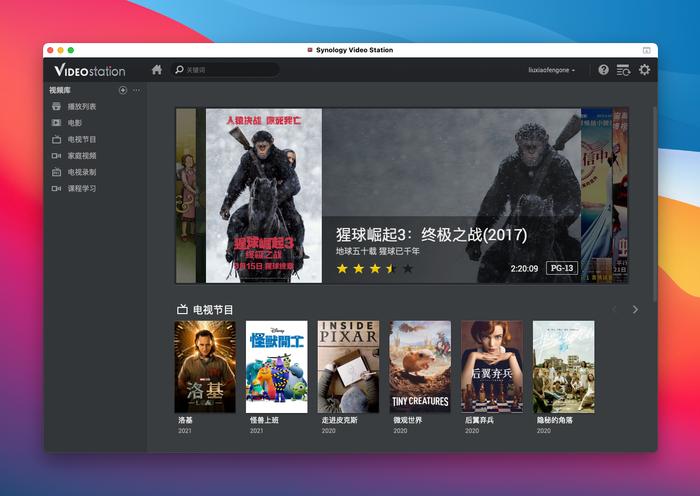Click the 微观世界 show title
The width and height of the screenshot is (700, 496).
pos(408,420)
